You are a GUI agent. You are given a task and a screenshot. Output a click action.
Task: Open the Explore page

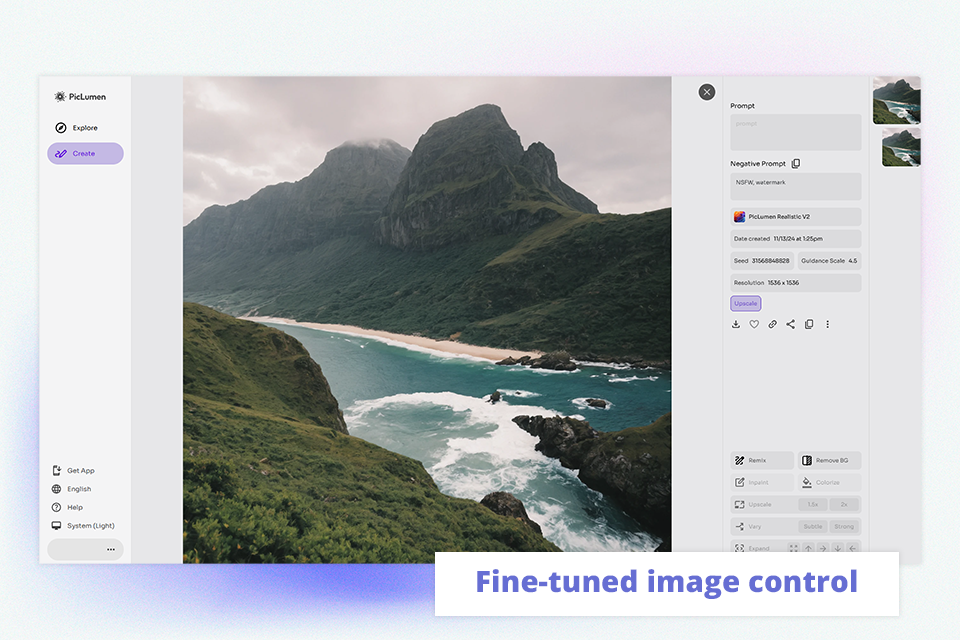click(x=77, y=128)
